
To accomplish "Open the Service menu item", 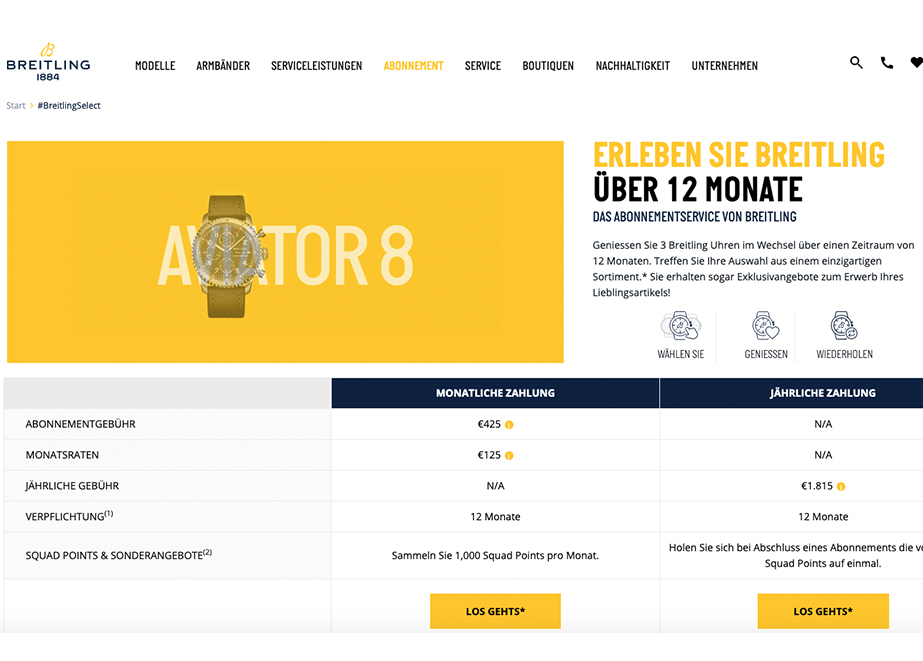I will click(x=483, y=66).
